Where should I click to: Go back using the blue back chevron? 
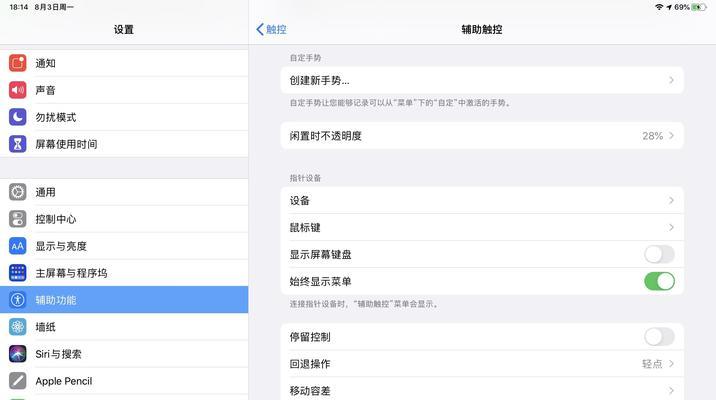point(260,29)
